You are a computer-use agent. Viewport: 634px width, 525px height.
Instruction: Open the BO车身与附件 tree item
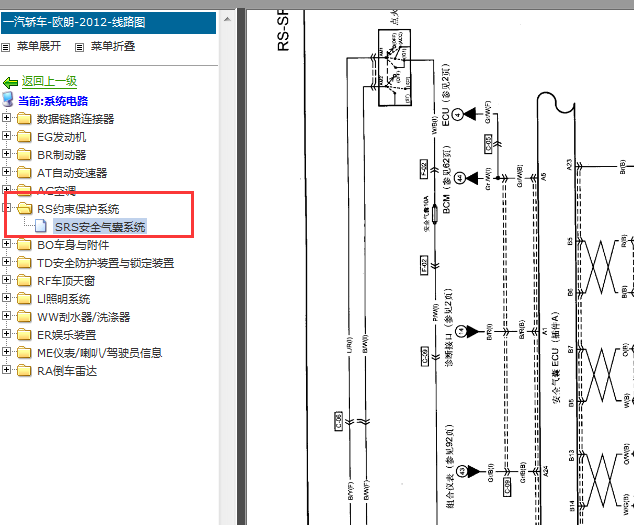click(73, 245)
